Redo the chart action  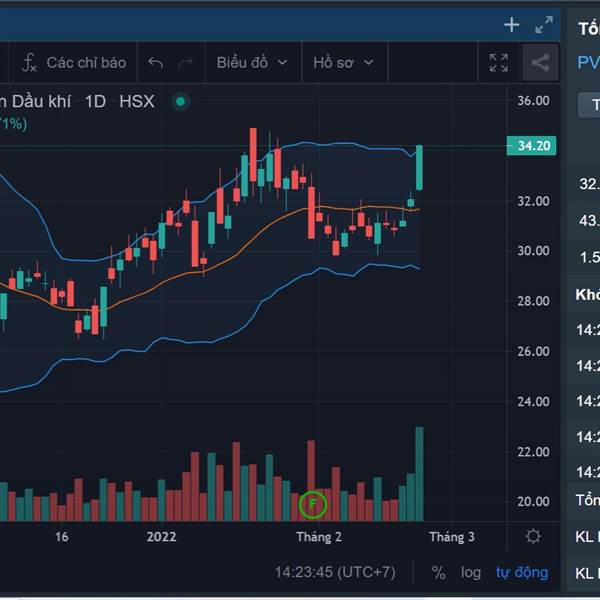pos(186,63)
